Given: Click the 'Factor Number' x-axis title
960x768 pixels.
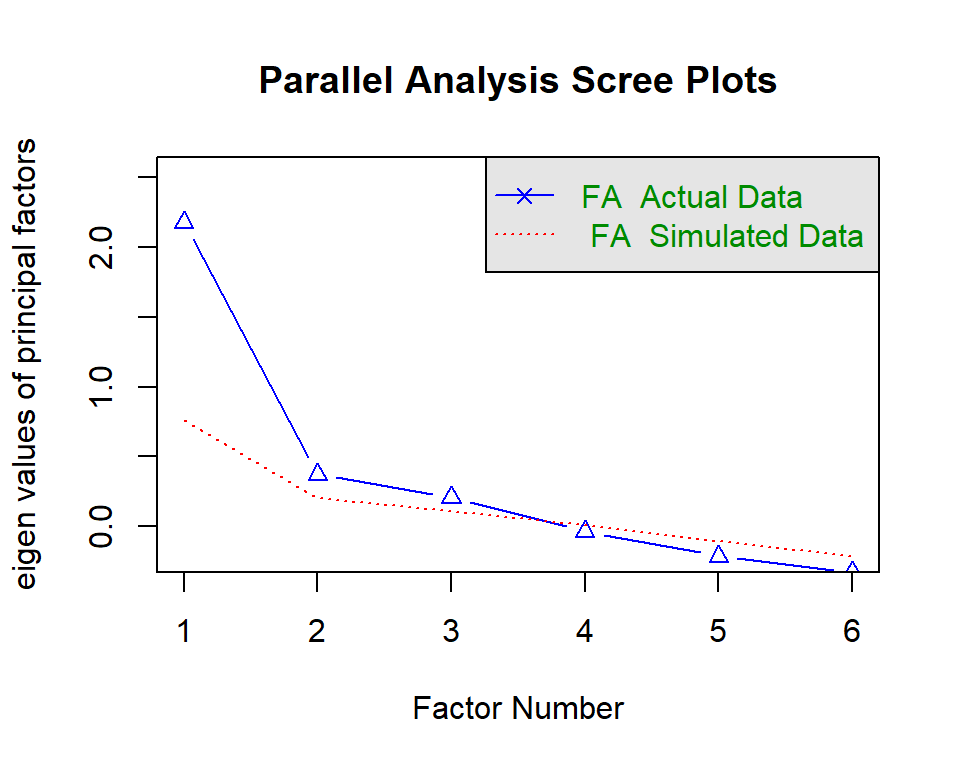Looking at the screenshot, I should 518,709.
